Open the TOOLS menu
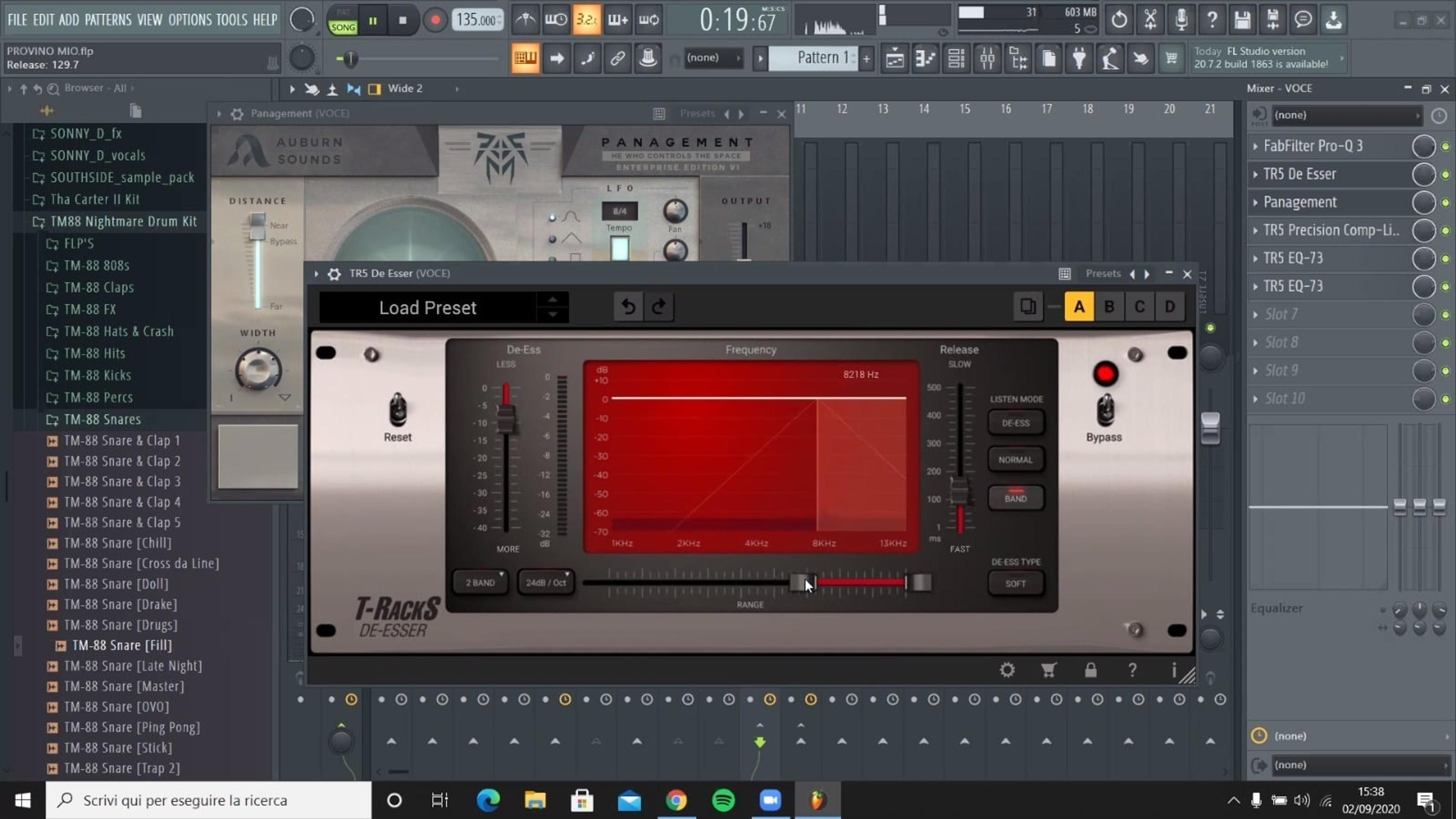Image resolution: width=1456 pixels, height=819 pixels. point(231,20)
